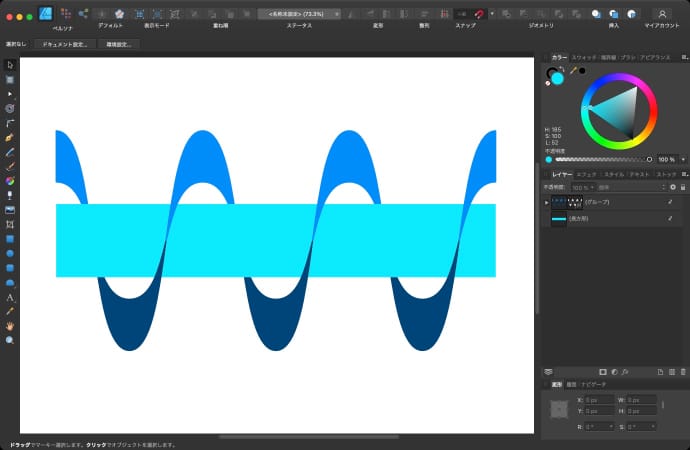Activate the Zoom magnifier tool
The height and width of the screenshot is (450, 690).
click(10, 340)
